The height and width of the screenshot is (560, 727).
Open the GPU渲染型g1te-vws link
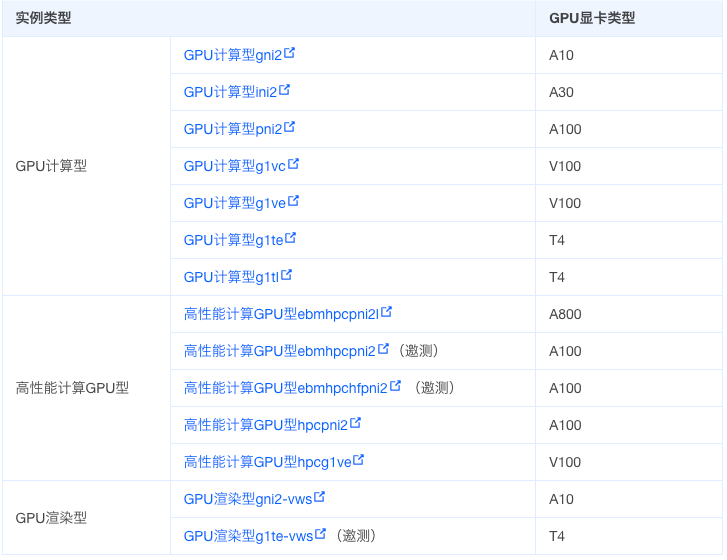click(x=248, y=536)
